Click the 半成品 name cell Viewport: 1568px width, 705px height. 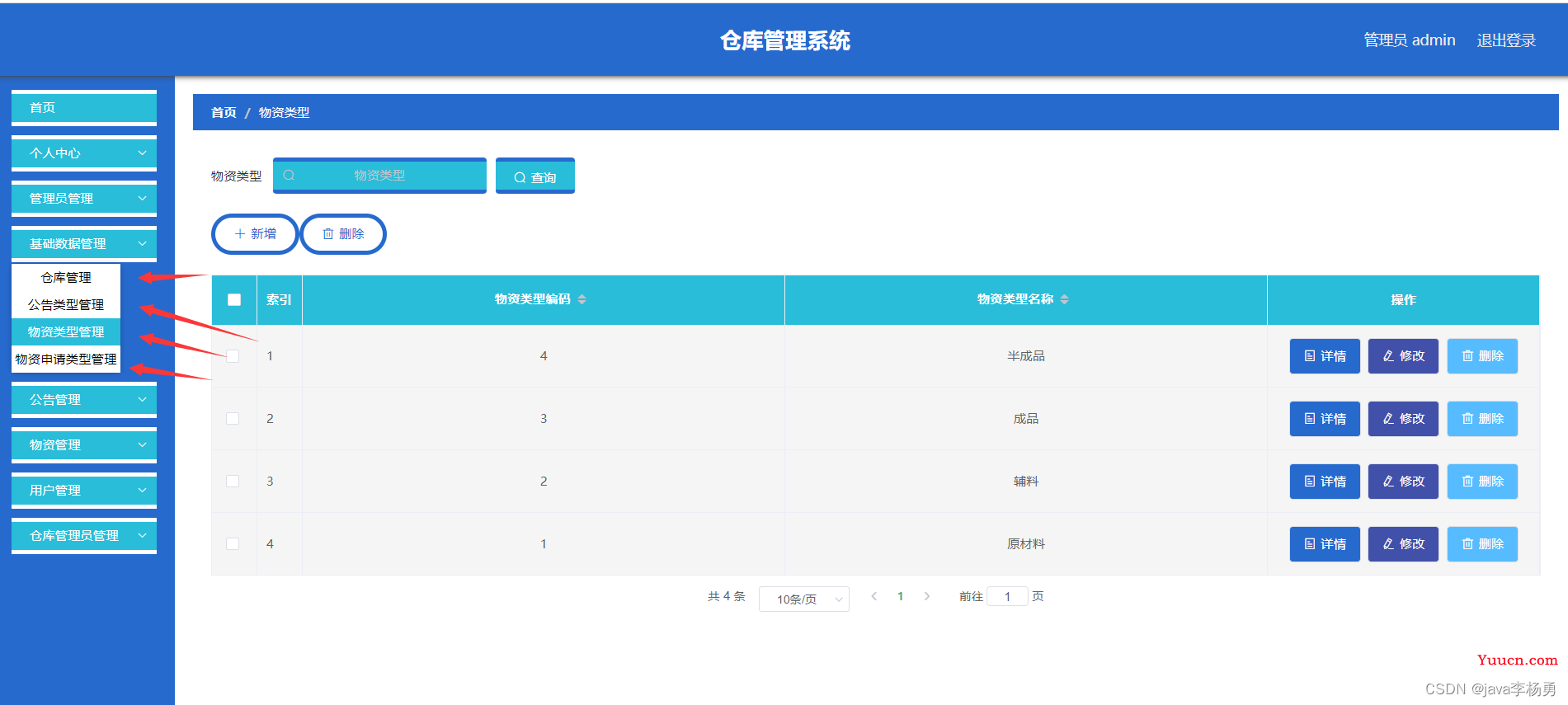pos(1026,356)
